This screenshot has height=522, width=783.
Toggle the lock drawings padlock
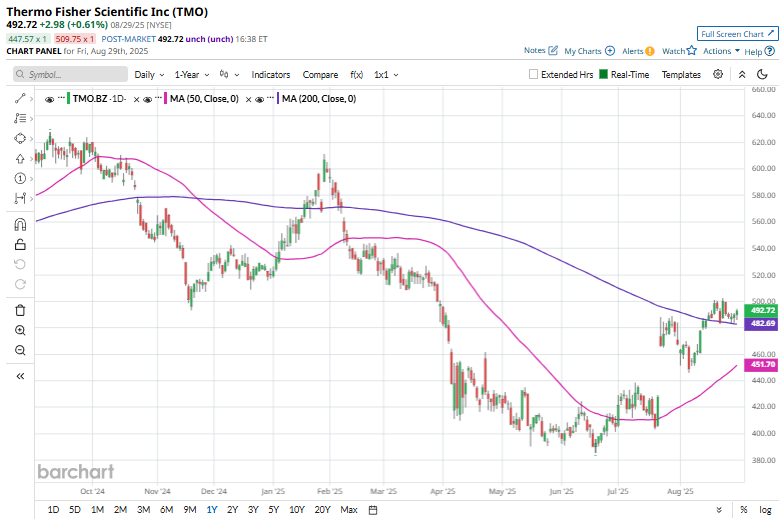pos(20,244)
